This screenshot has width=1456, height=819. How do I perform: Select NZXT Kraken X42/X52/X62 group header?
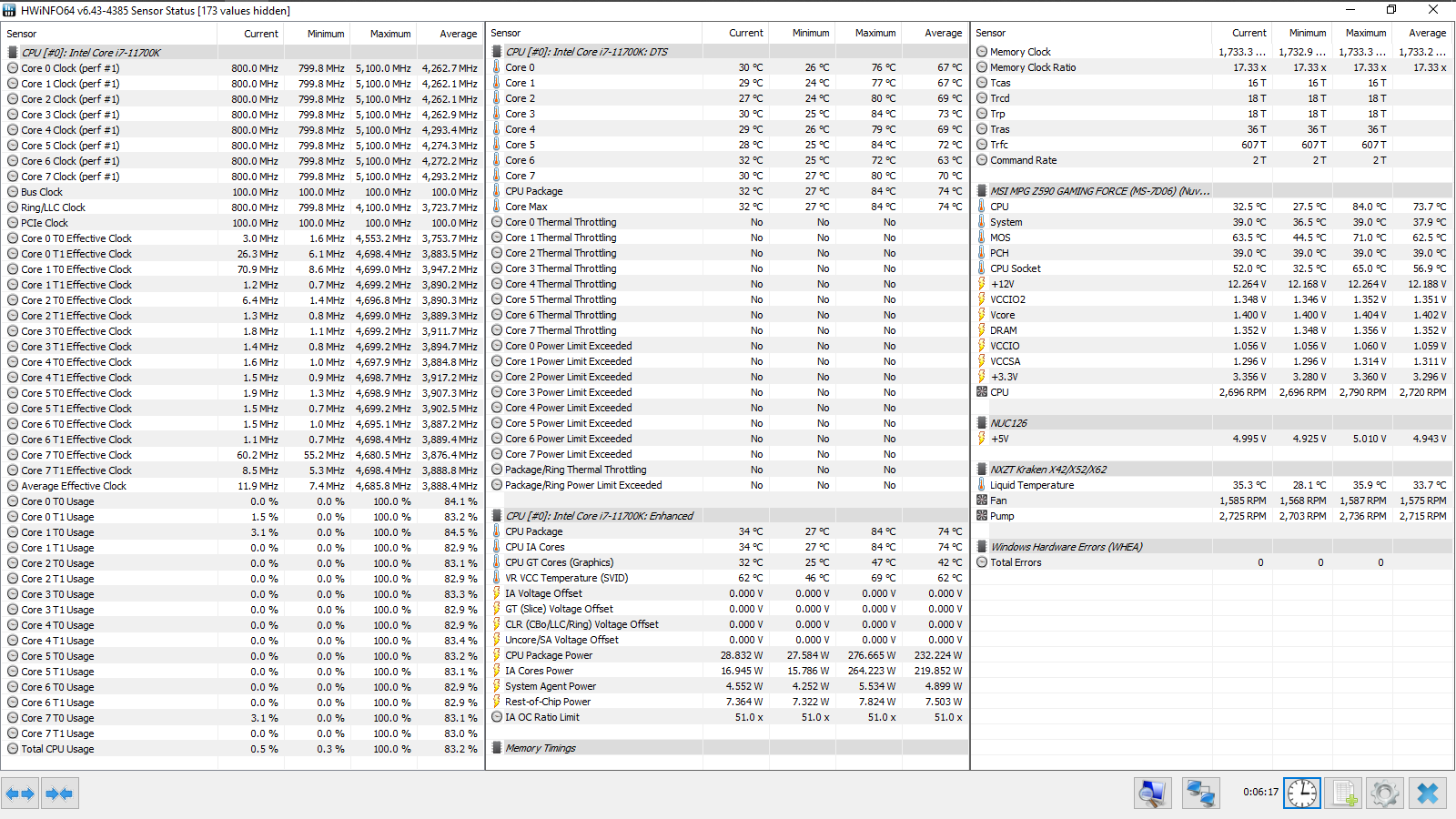point(1212,470)
